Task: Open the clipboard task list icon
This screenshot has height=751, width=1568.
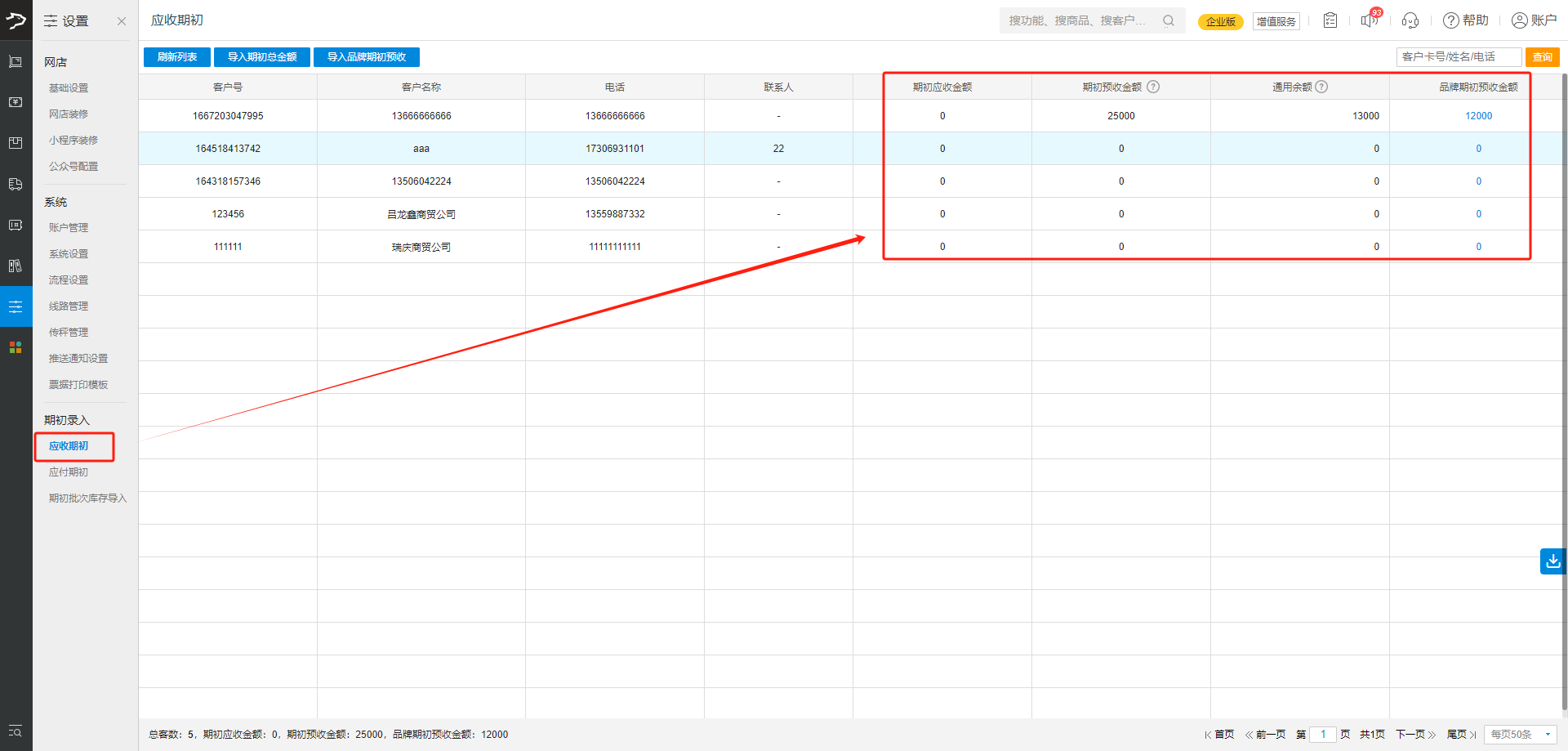Action: [x=1330, y=20]
